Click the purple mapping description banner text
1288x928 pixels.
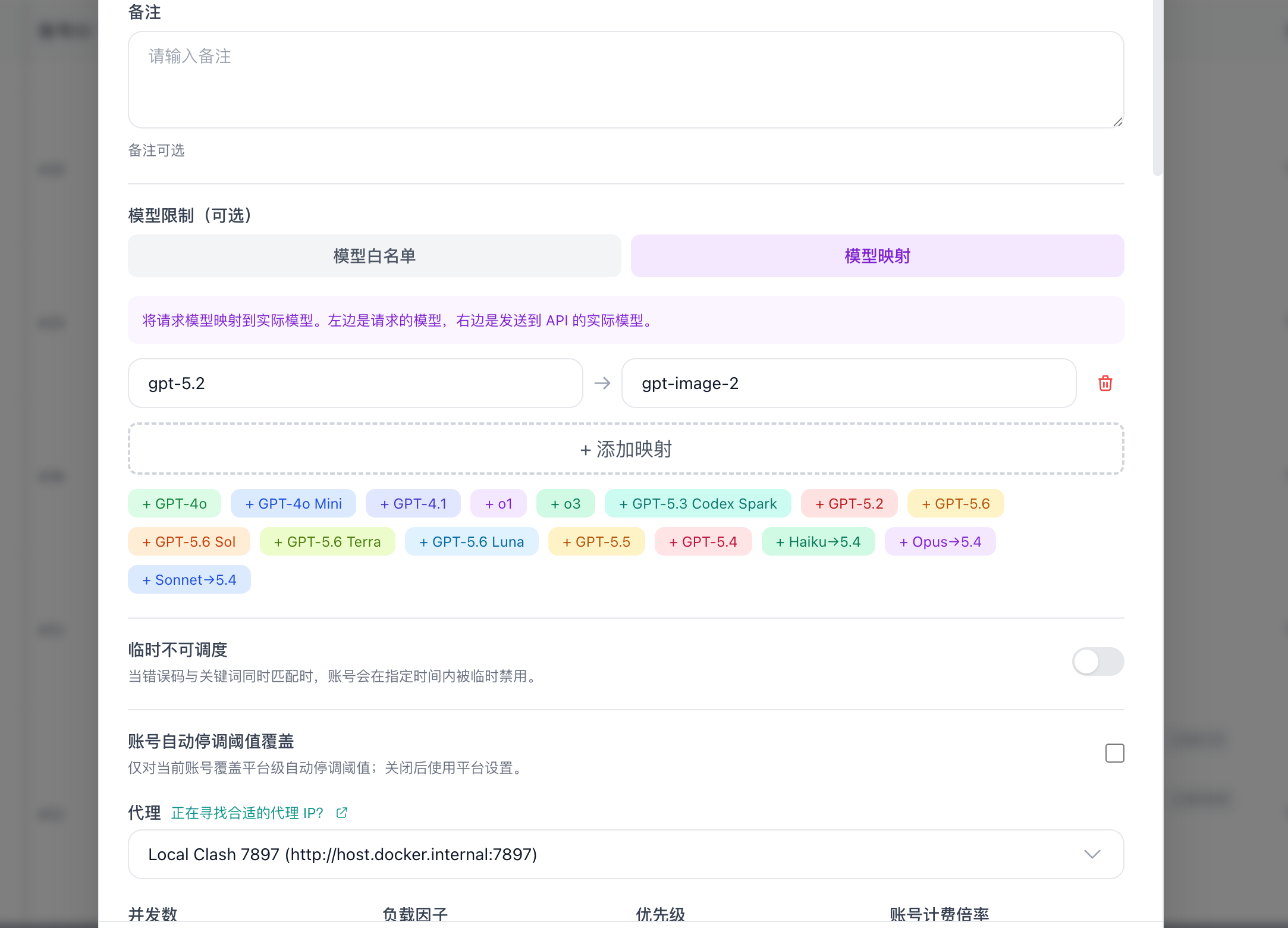click(x=398, y=320)
